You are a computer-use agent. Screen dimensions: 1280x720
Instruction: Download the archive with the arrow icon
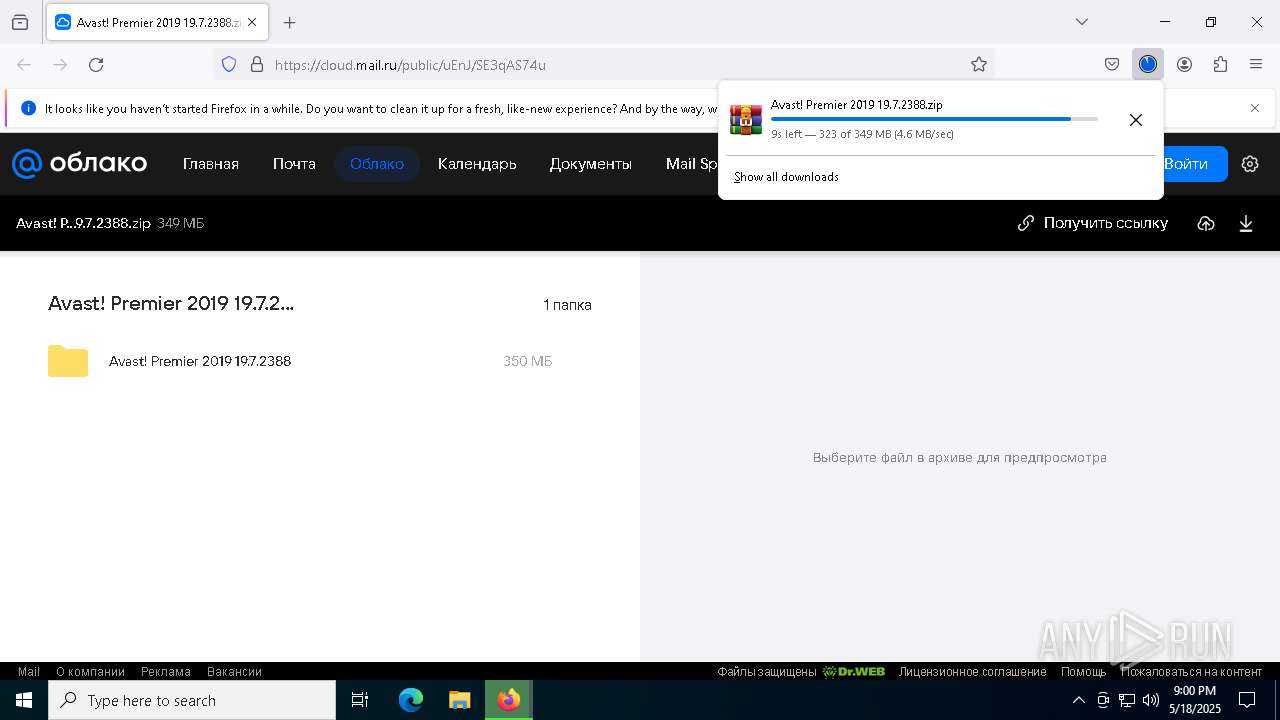pos(1246,223)
